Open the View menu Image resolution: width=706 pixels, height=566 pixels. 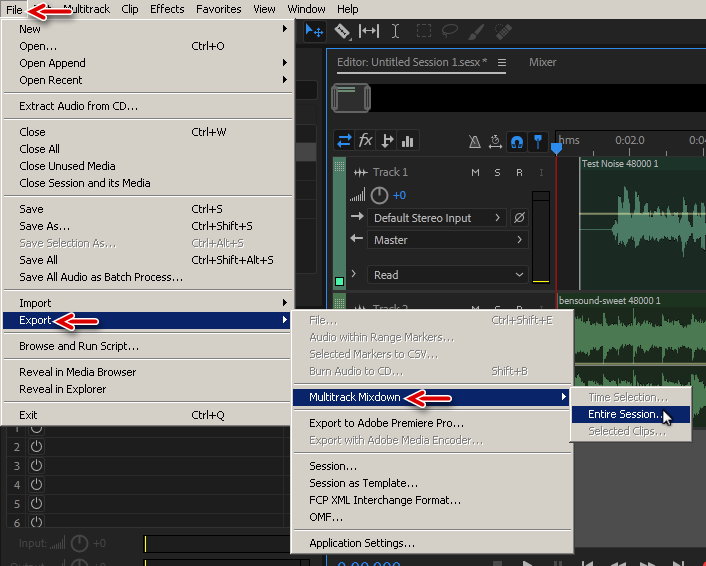pos(264,9)
